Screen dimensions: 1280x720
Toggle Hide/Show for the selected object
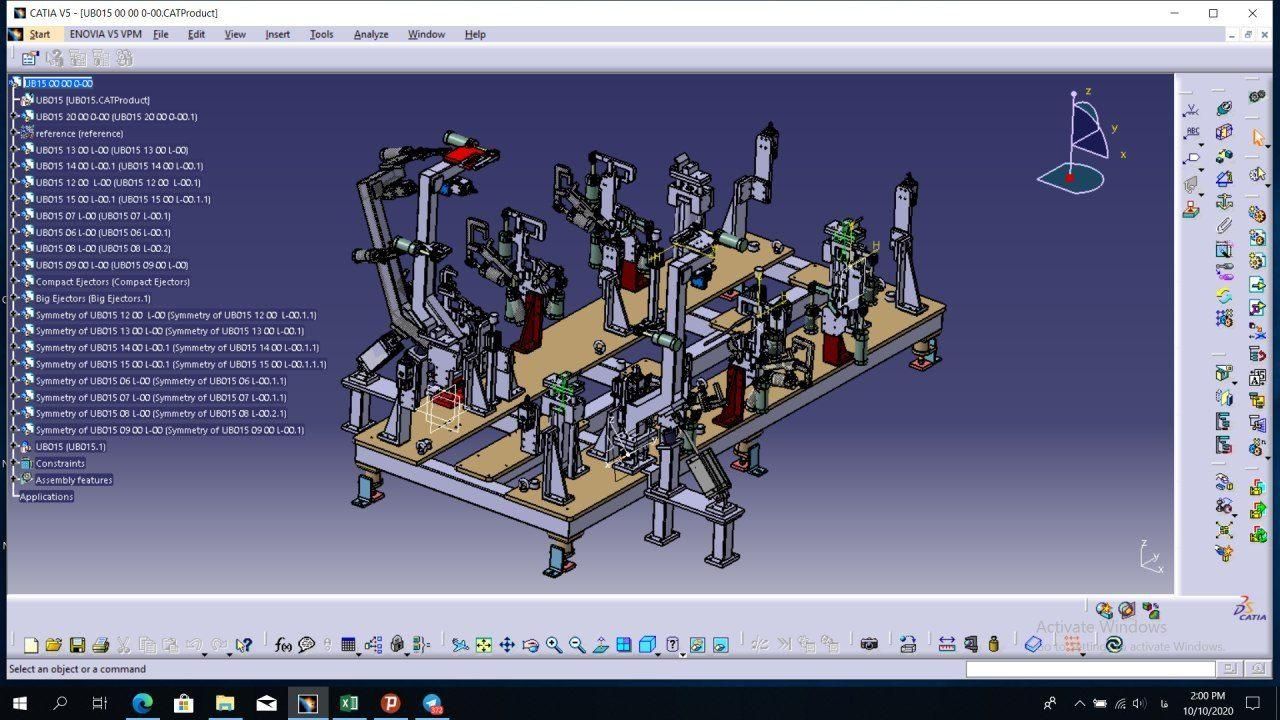pos(697,645)
